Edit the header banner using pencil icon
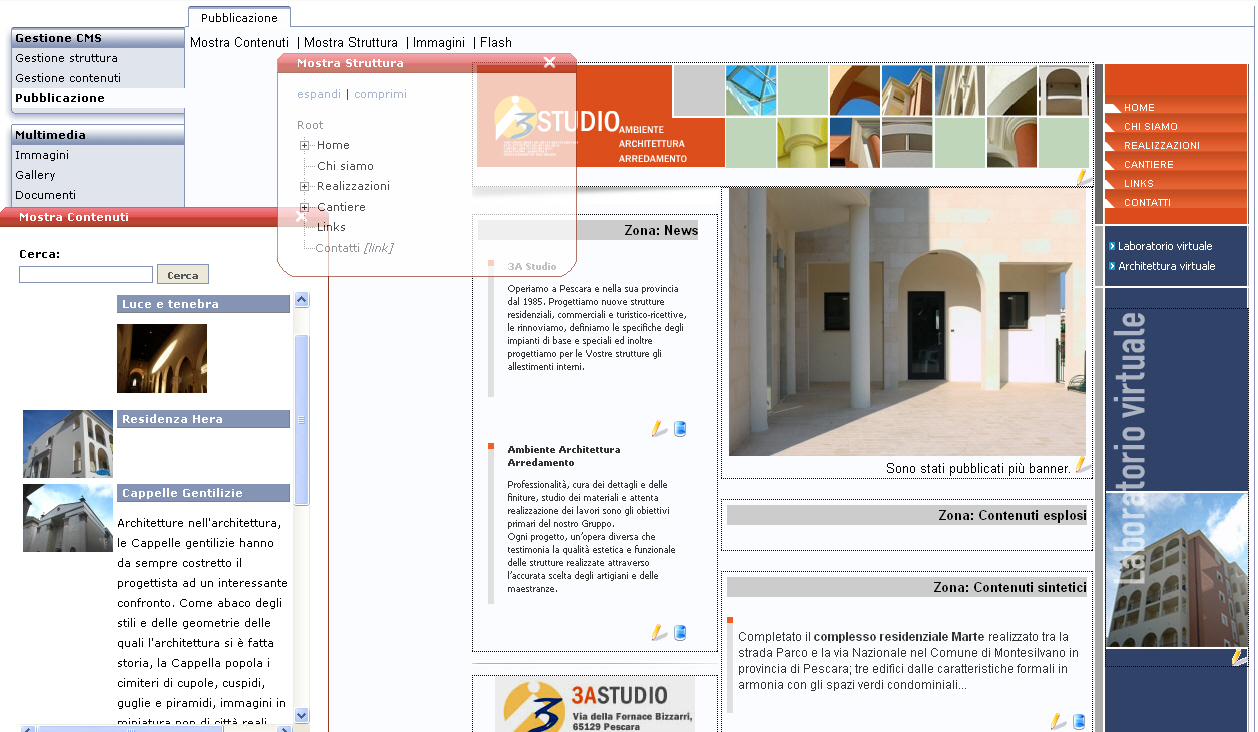1258x732 pixels. (x=1082, y=177)
